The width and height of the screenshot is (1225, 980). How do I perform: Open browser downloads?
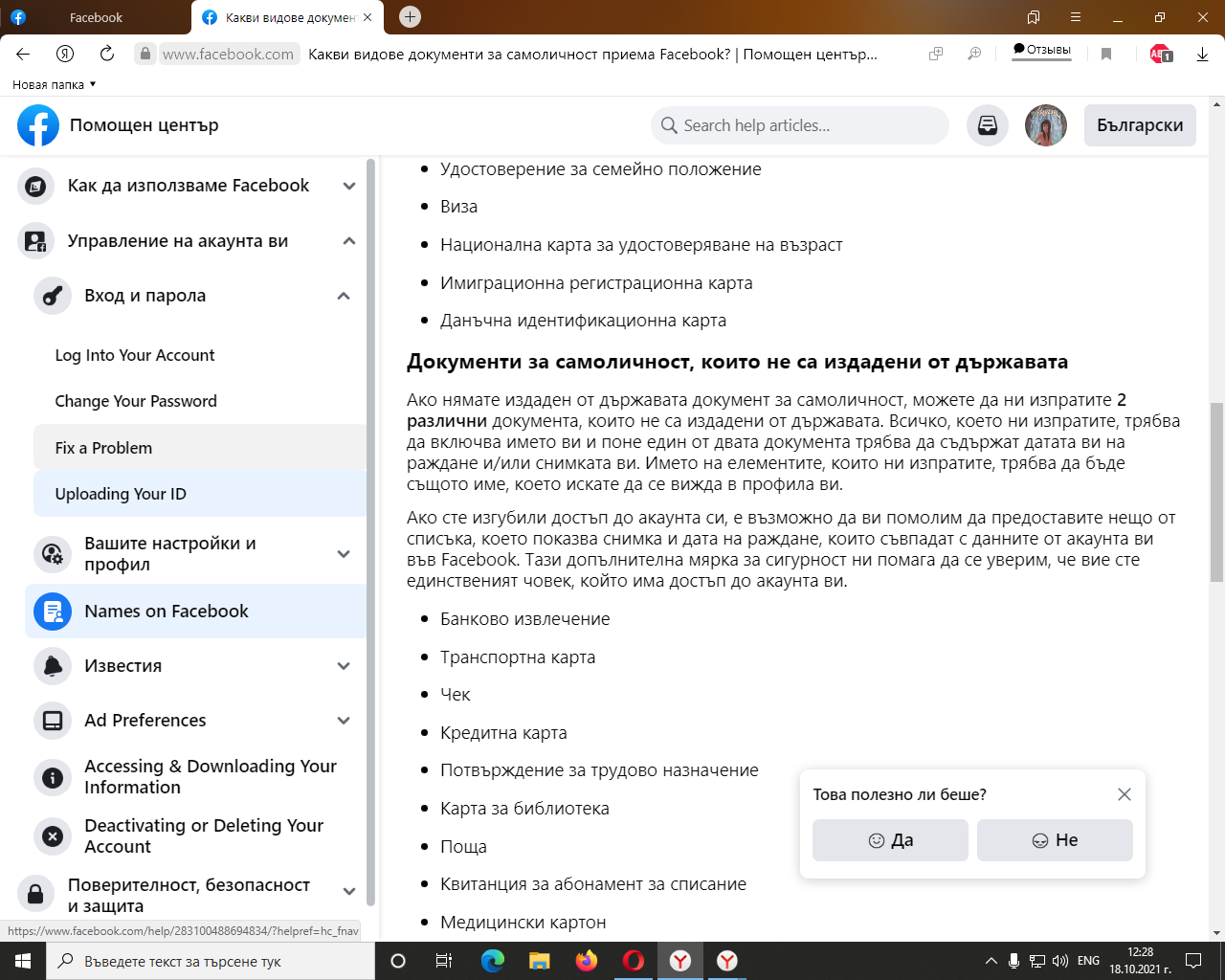point(1202,54)
